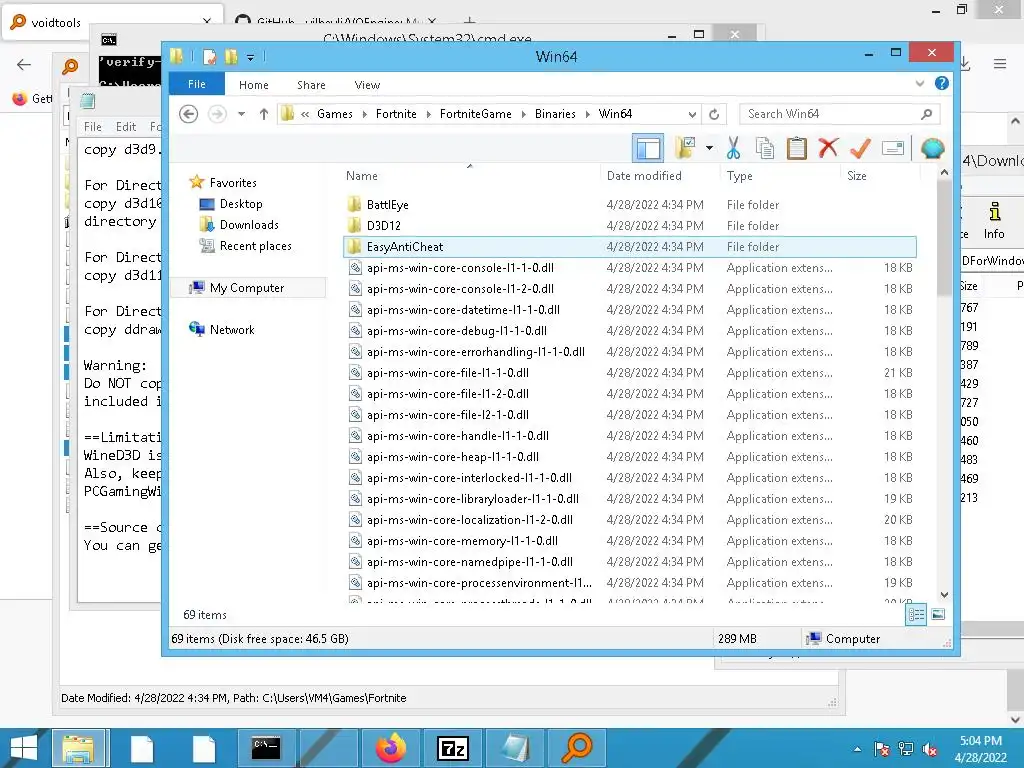Click the Firefox back arrow

[x=24, y=64]
